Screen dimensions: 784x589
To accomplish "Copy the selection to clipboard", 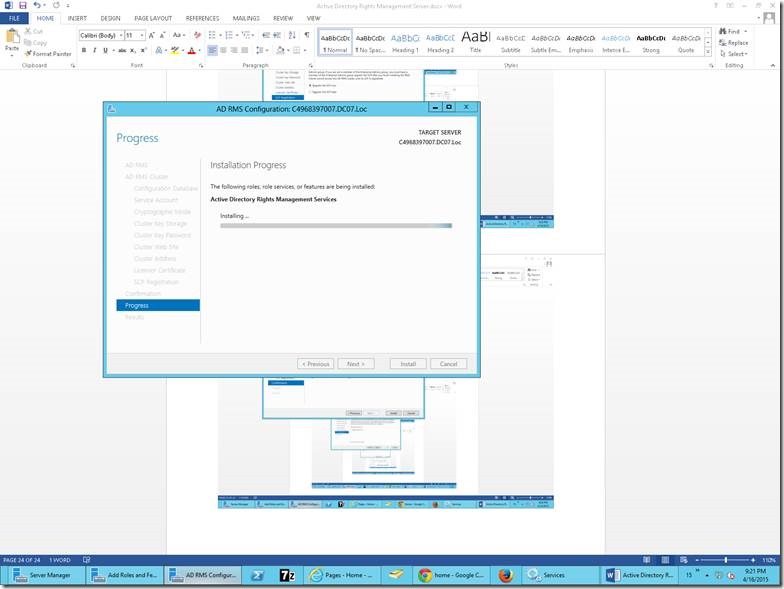I will (35, 42).
